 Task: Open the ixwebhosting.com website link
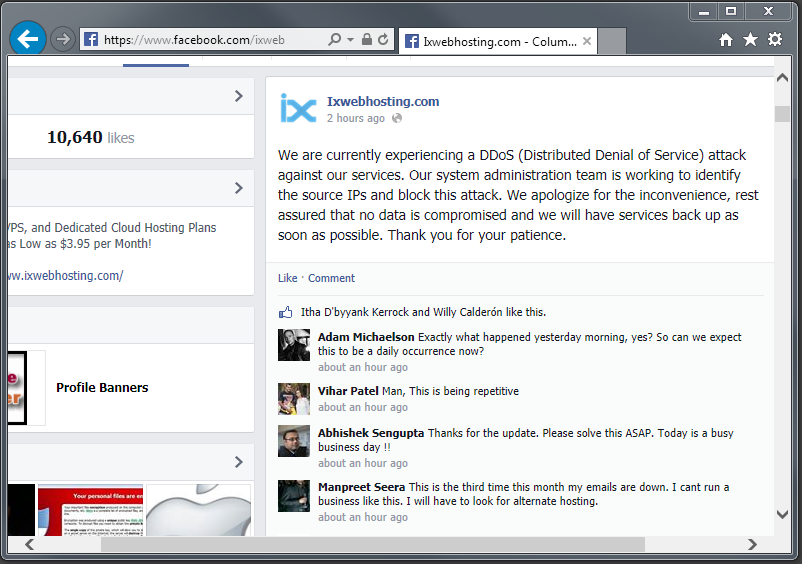[x=65, y=276]
